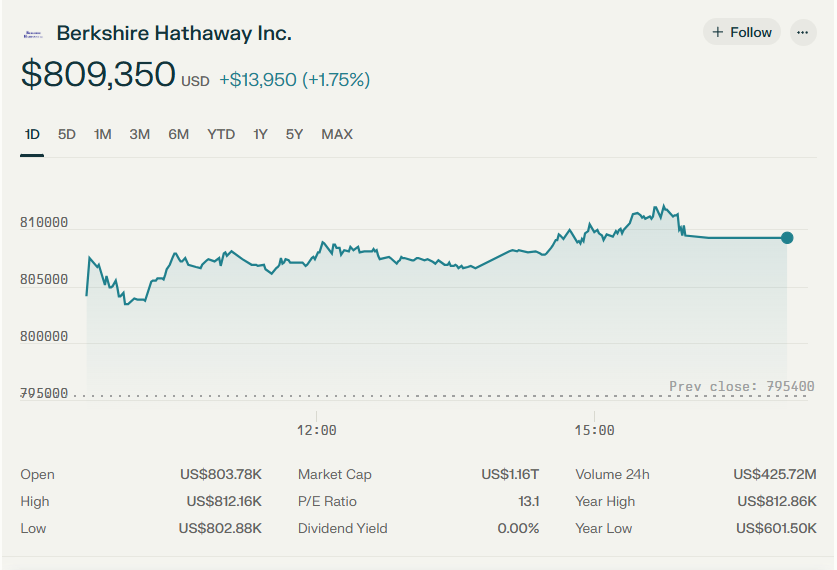Viewport: 837px width, 570px height.
Task: Click the current price dot on the chart
Action: (787, 238)
